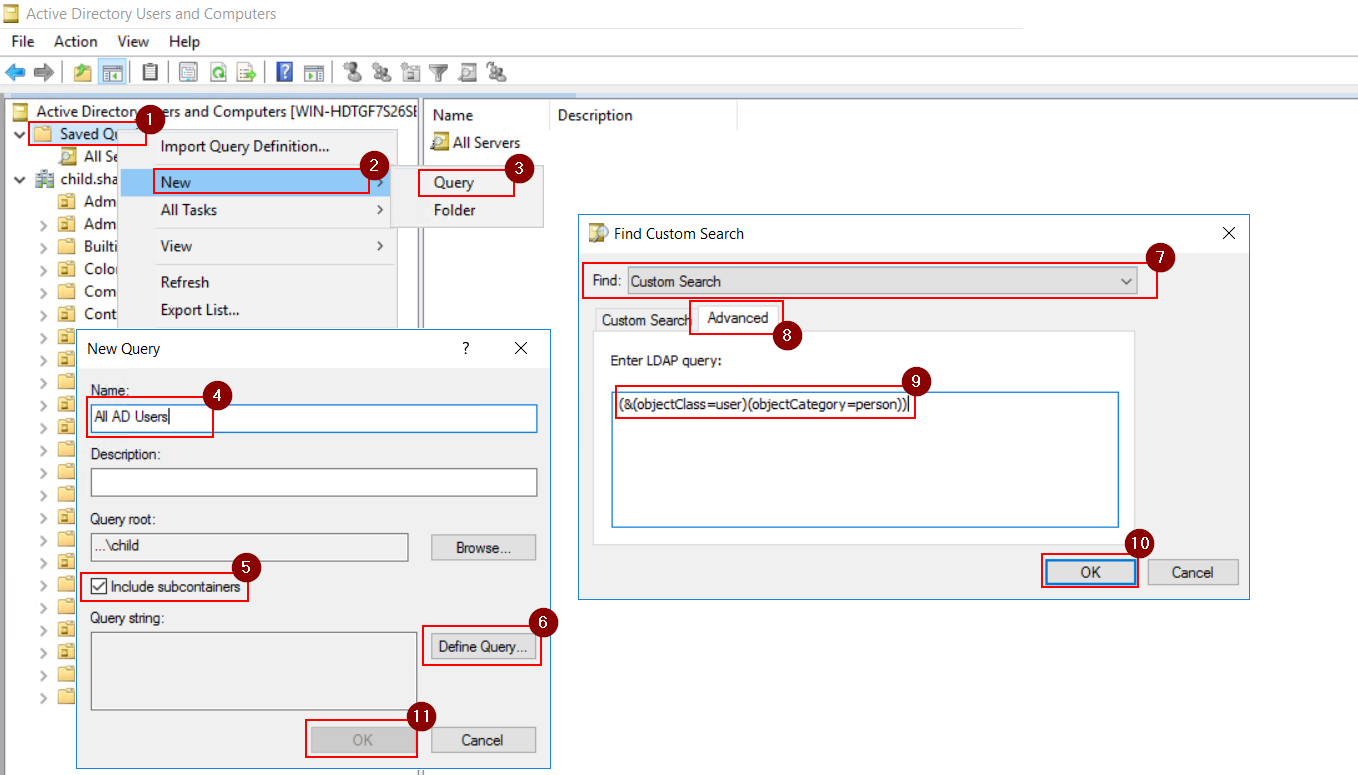The image size is (1358, 775).
Task: Click the Create New Organizational Unit icon
Action: tap(410, 72)
